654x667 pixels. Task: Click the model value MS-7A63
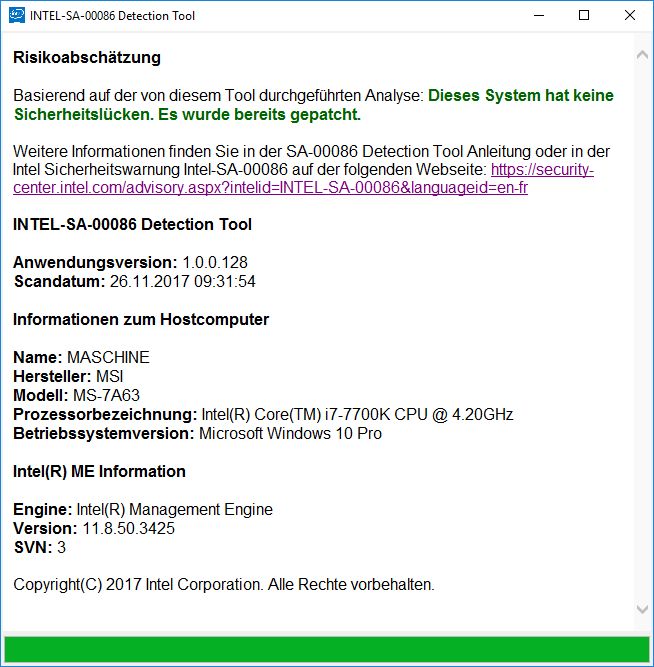point(106,396)
